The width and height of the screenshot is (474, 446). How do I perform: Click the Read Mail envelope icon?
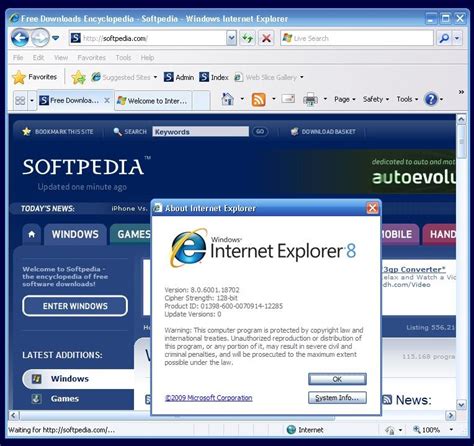(x=288, y=99)
